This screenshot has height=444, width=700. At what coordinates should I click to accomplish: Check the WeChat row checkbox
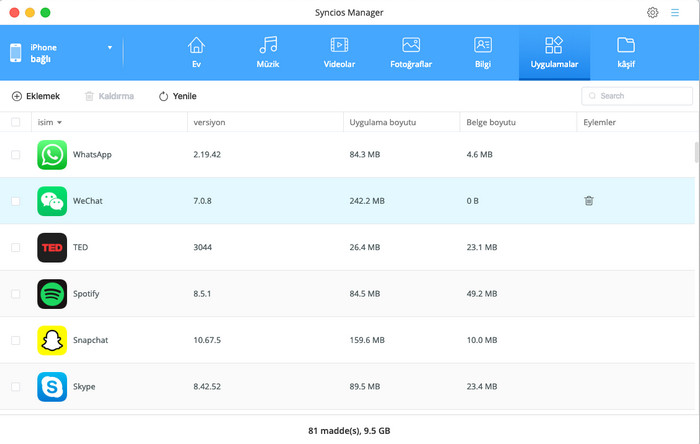[x=16, y=201]
